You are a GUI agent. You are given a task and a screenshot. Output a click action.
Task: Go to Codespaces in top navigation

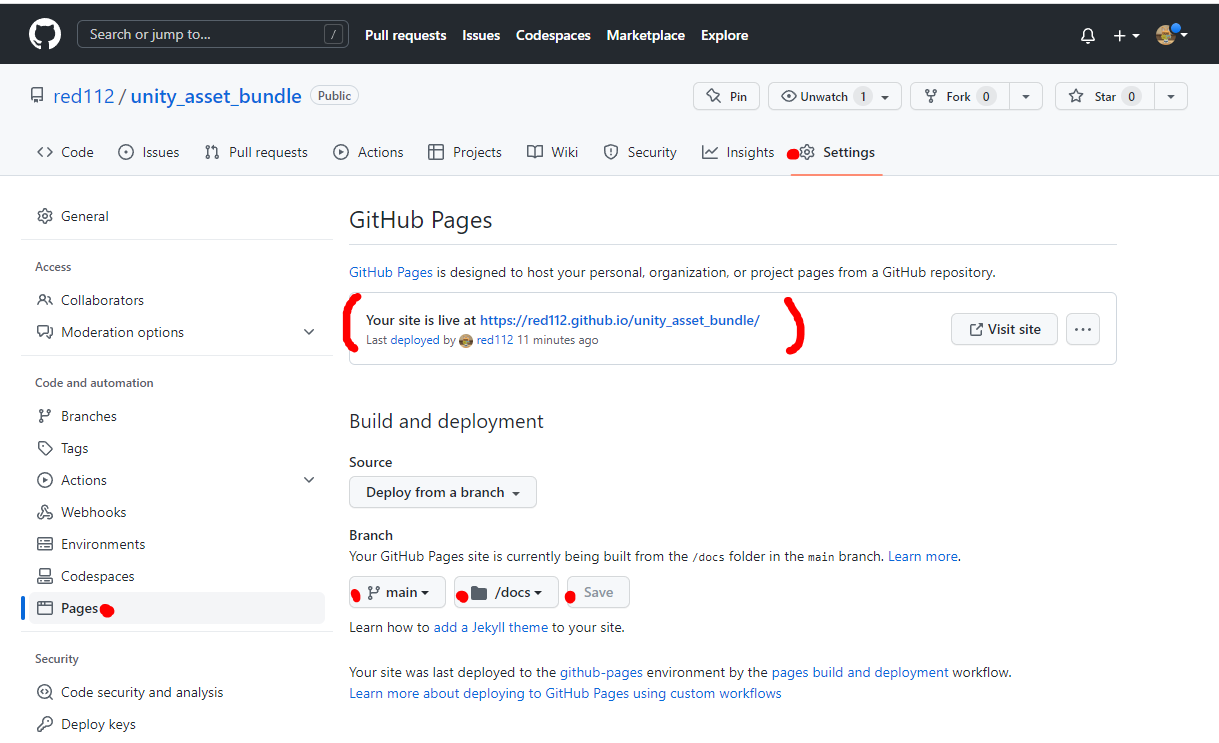click(553, 35)
